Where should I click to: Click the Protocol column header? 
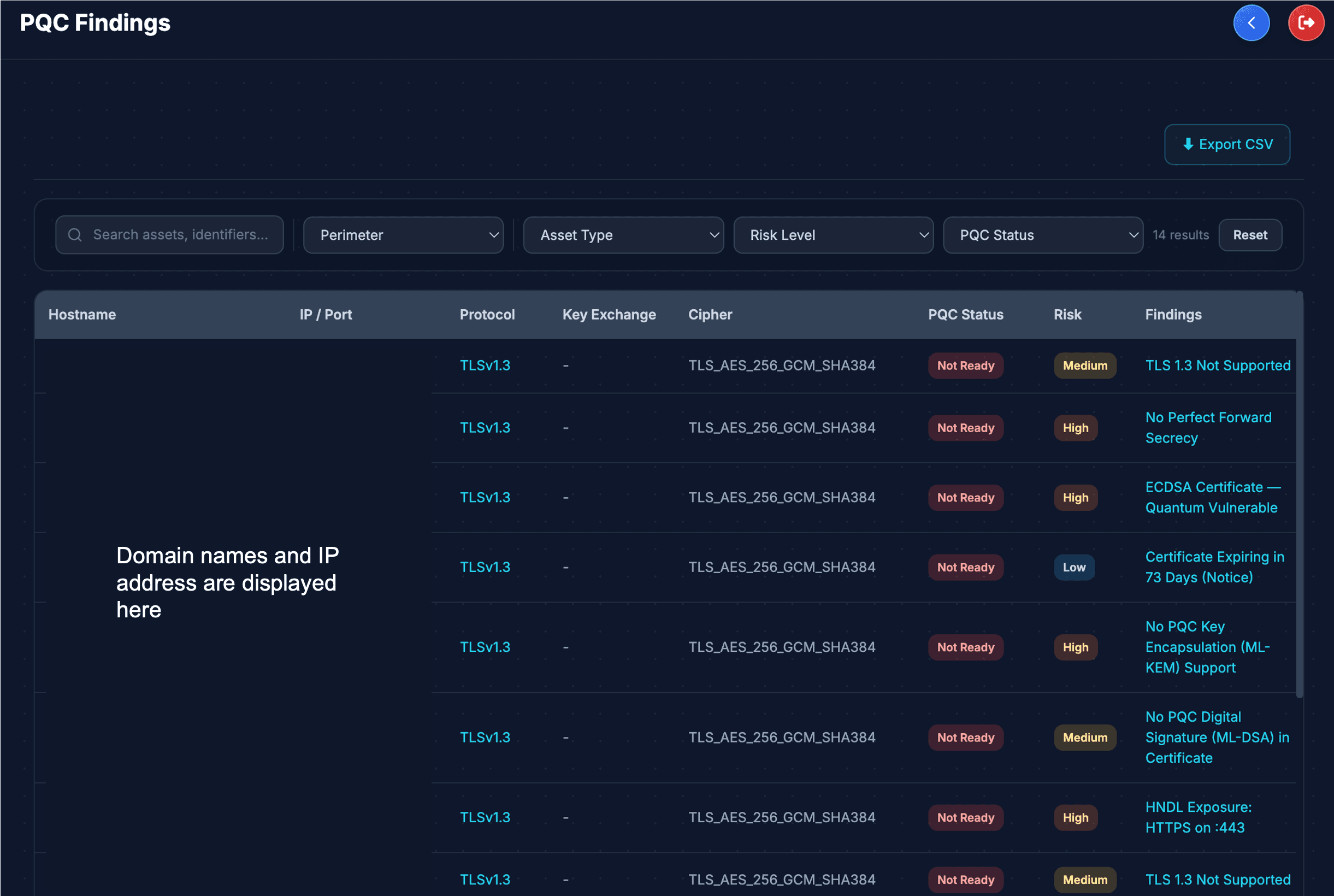point(487,315)
